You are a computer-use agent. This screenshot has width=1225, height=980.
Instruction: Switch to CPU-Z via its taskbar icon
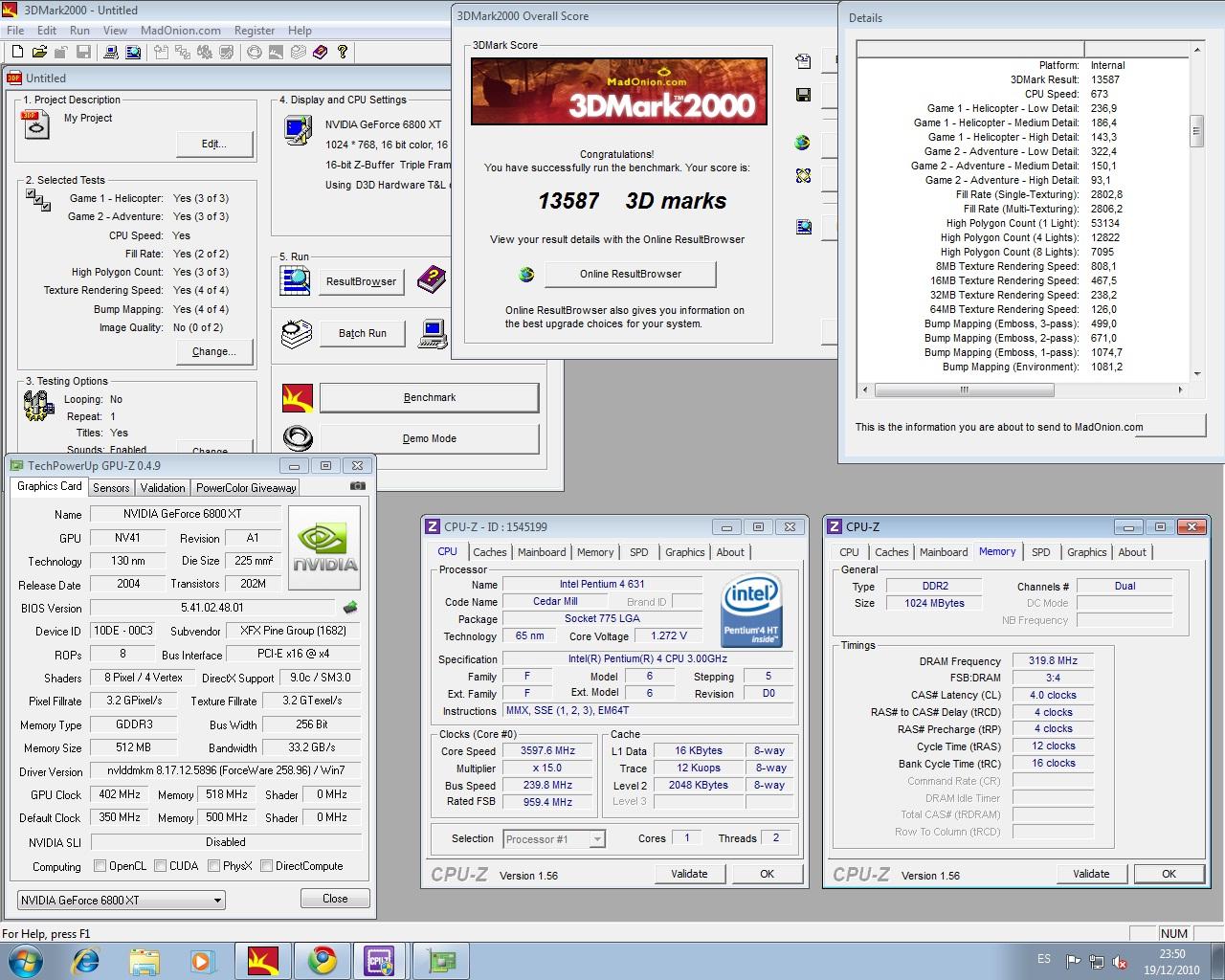pyautogui.click(x=380, y=960)
